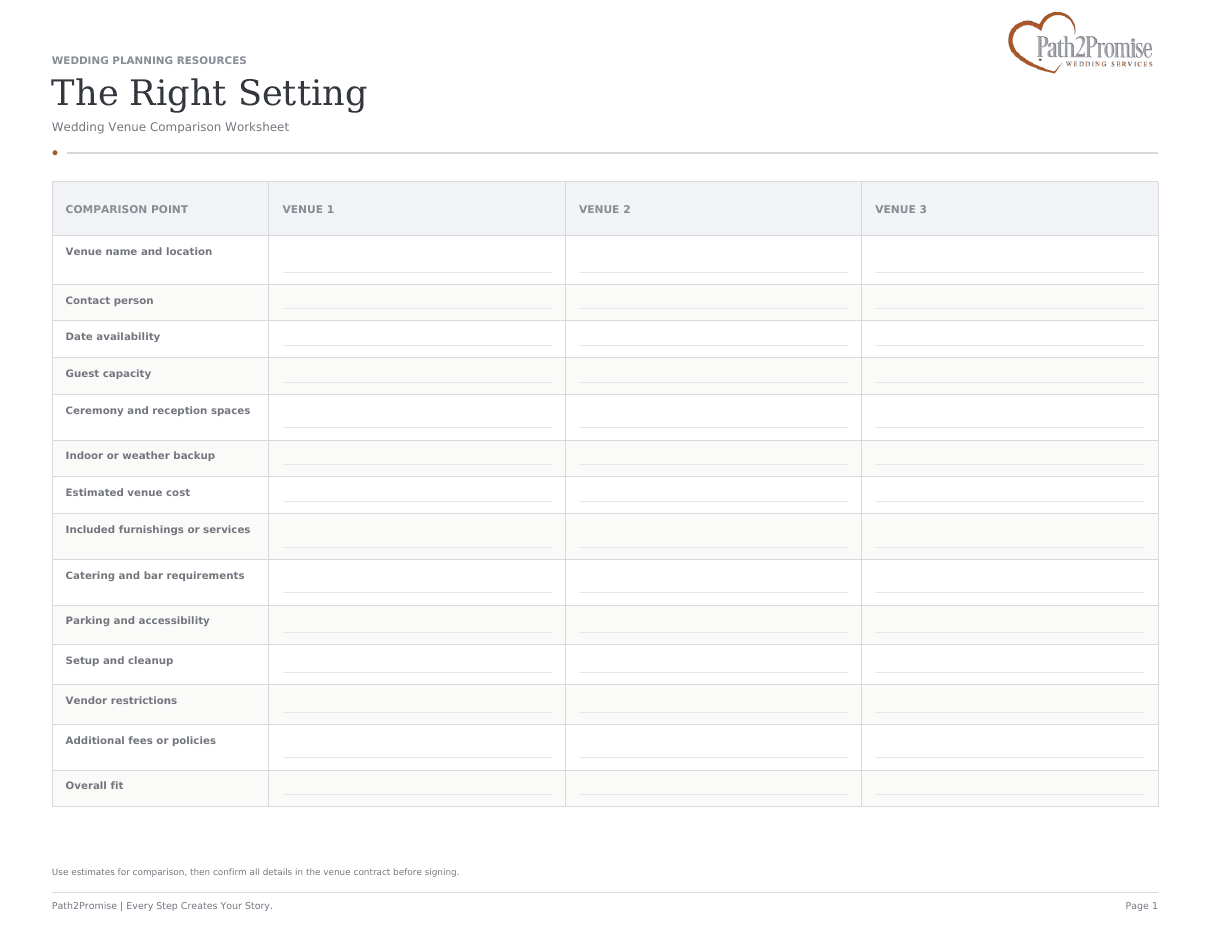Viewport: 1210px width, 935px height.
Task: Click the "Contact person" row label
Action: [110, 300]
